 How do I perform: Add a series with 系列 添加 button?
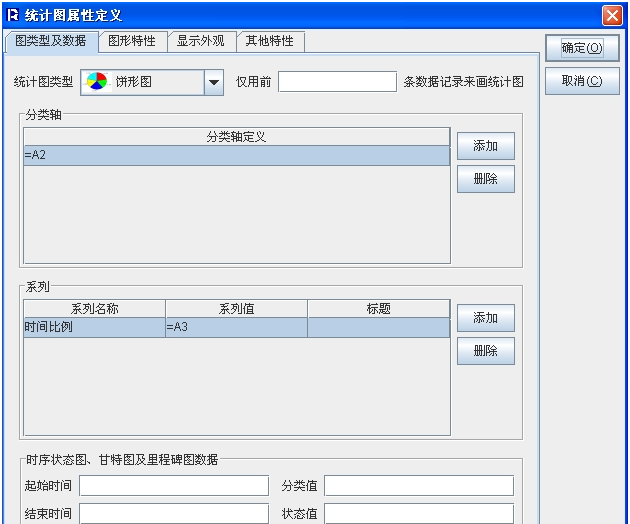pyautogui.click(x=486, y=318)
